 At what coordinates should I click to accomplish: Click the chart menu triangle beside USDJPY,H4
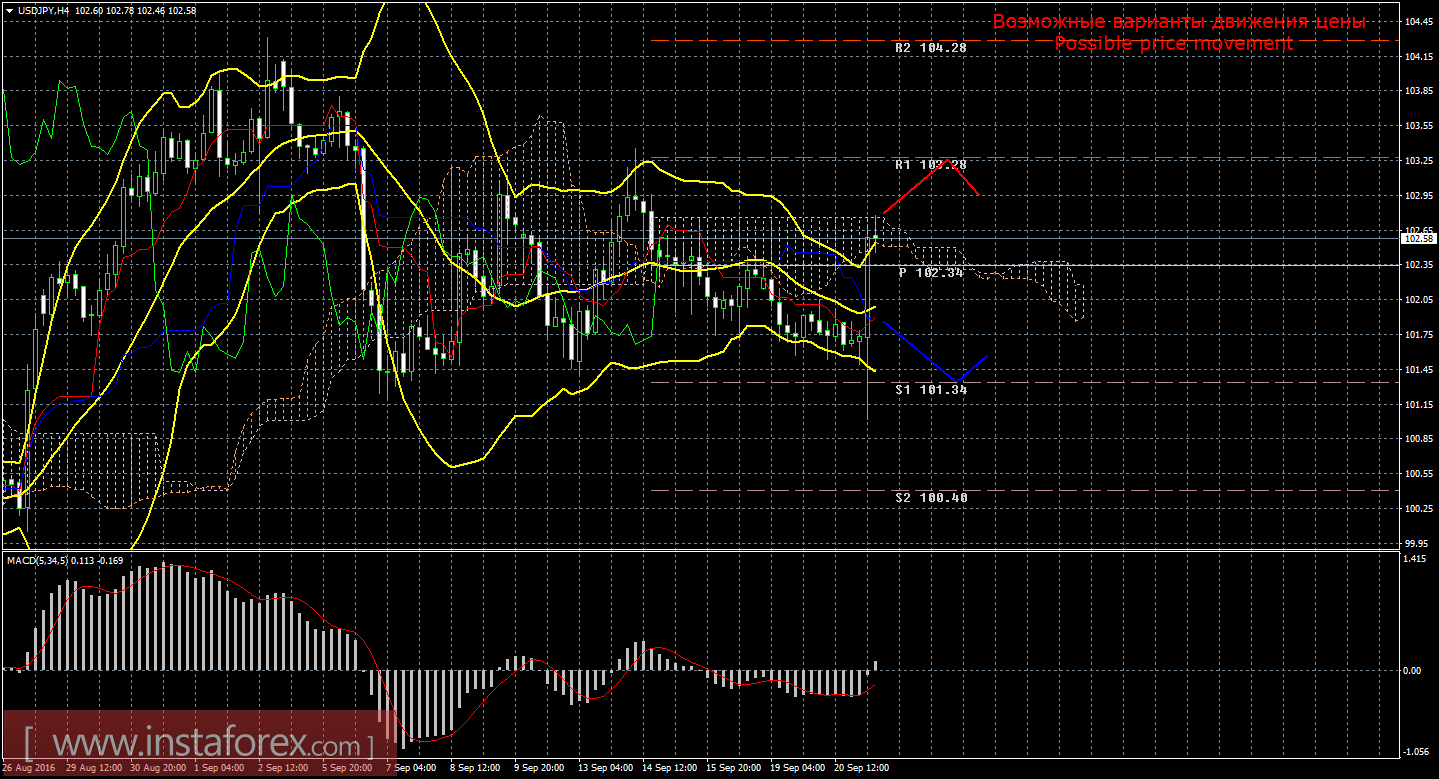coord(9,10)
